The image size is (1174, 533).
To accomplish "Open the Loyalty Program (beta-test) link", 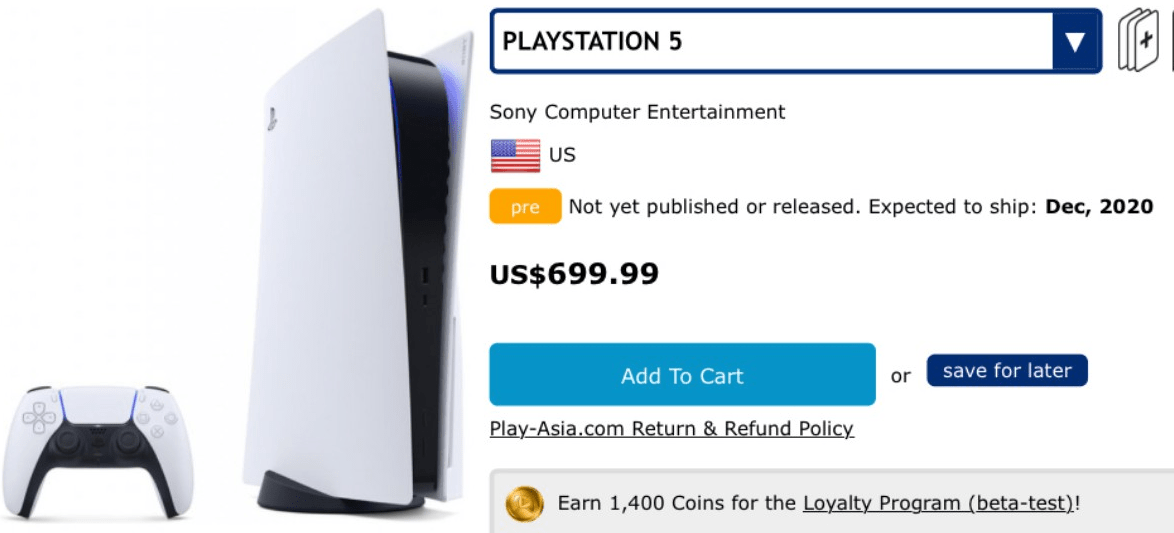I will pyautogui.click(x=938, y=502).
